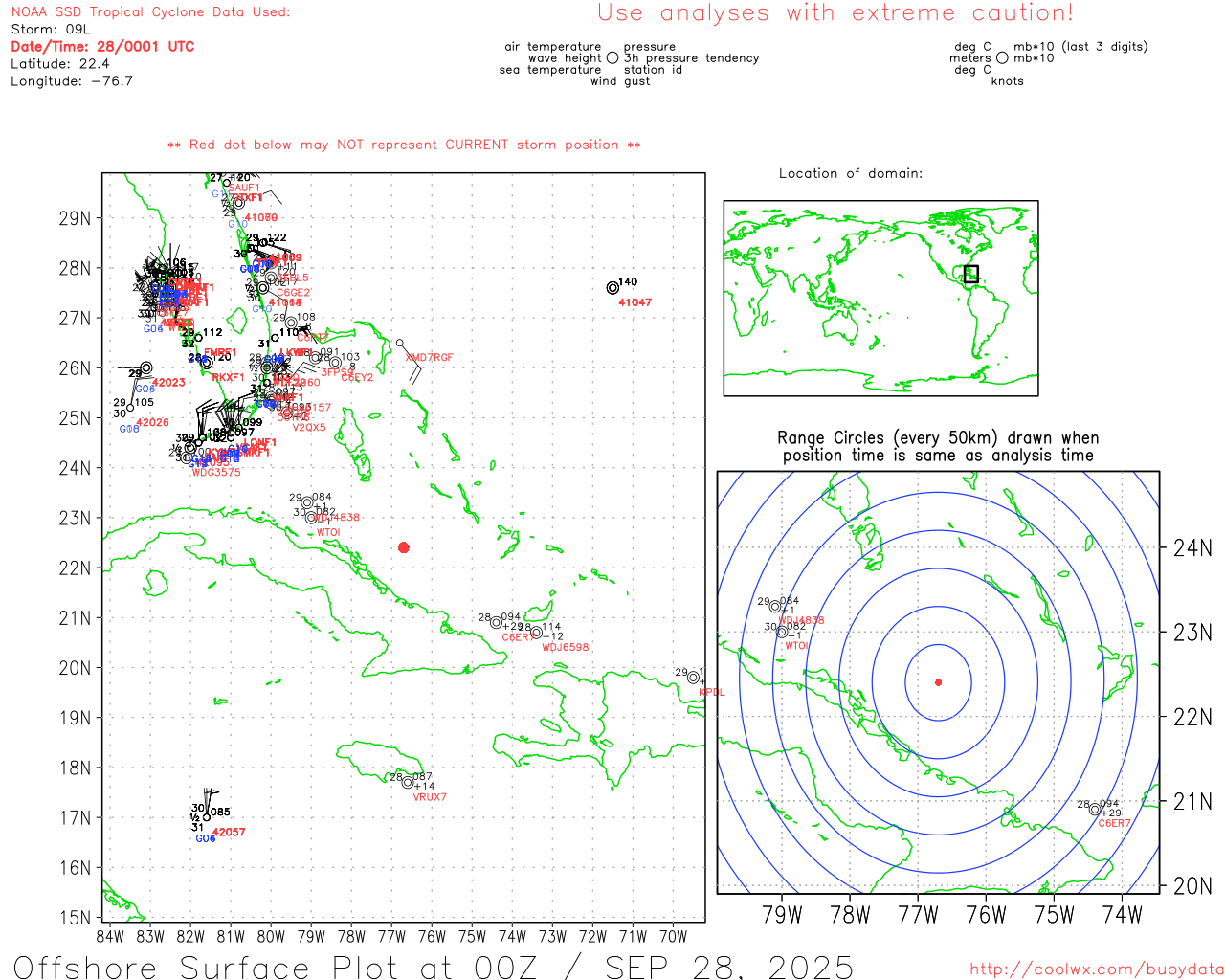Viewport: 1225px width, 980px height.
Task: Click the '24N' label on the inset map
Action: click(1192, 548)
